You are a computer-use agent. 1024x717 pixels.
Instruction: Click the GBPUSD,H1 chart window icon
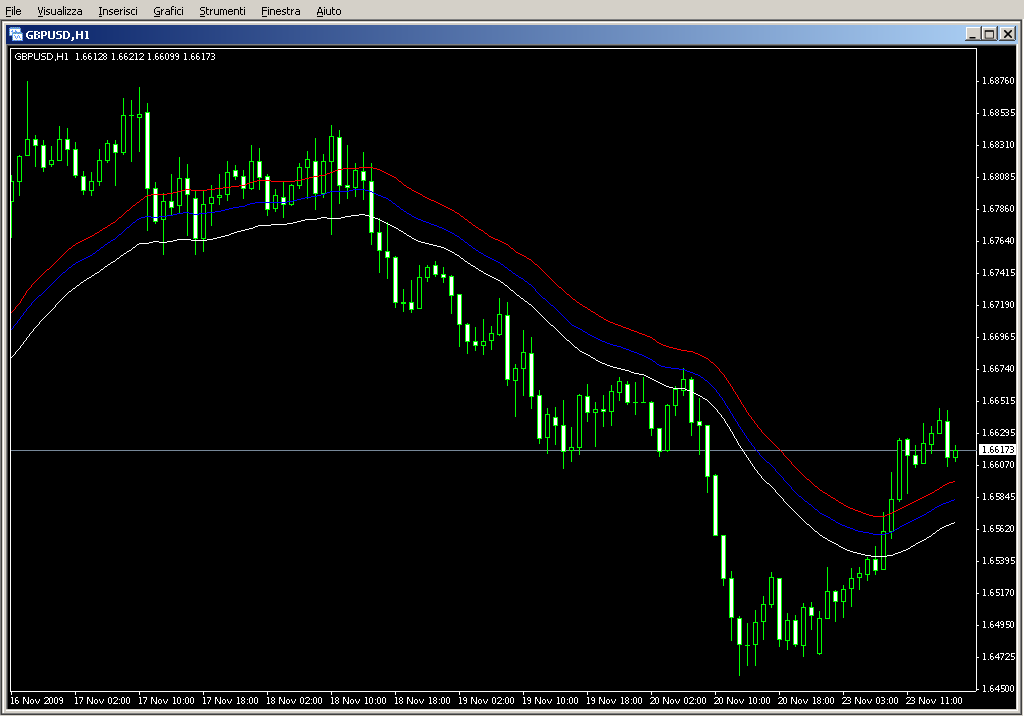tap(16, 35)
